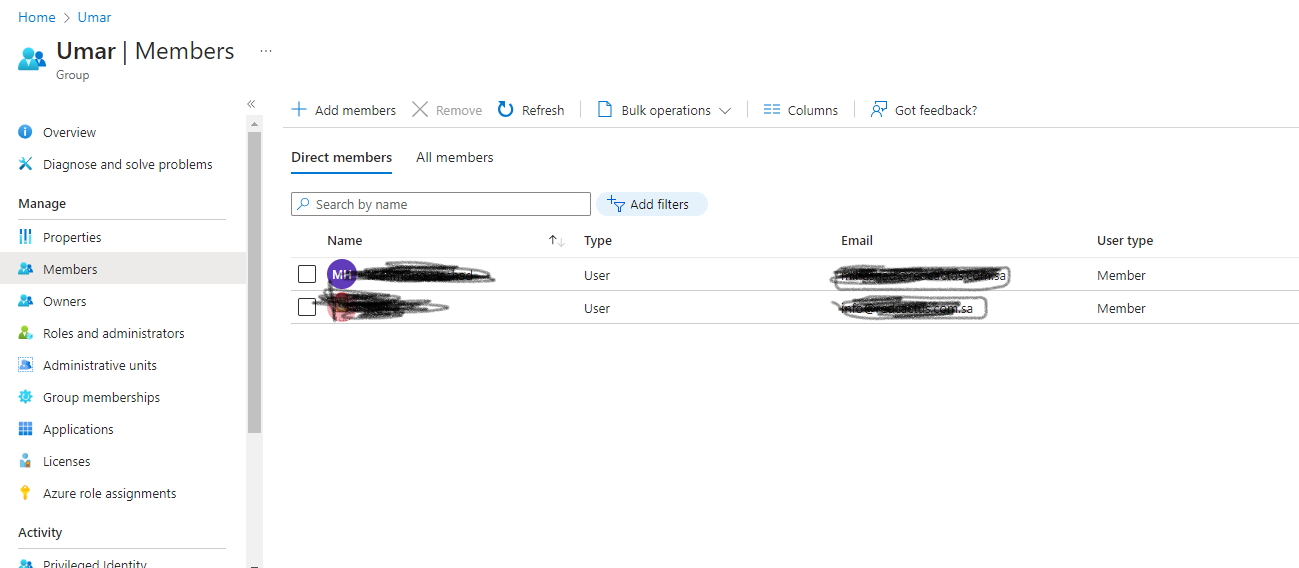This screenshot has width=1299, height=568.
Task: Click the Azure role assignments key icon
Action: [26, 493]
